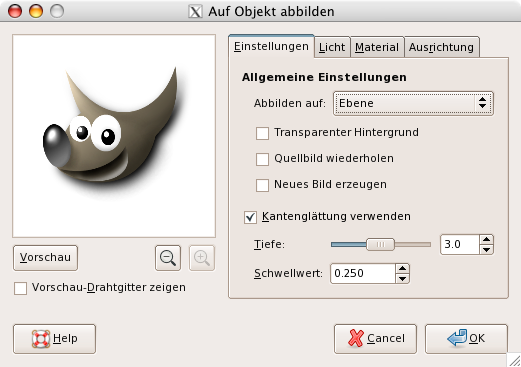Click the Help button

(x=54, y=339)
